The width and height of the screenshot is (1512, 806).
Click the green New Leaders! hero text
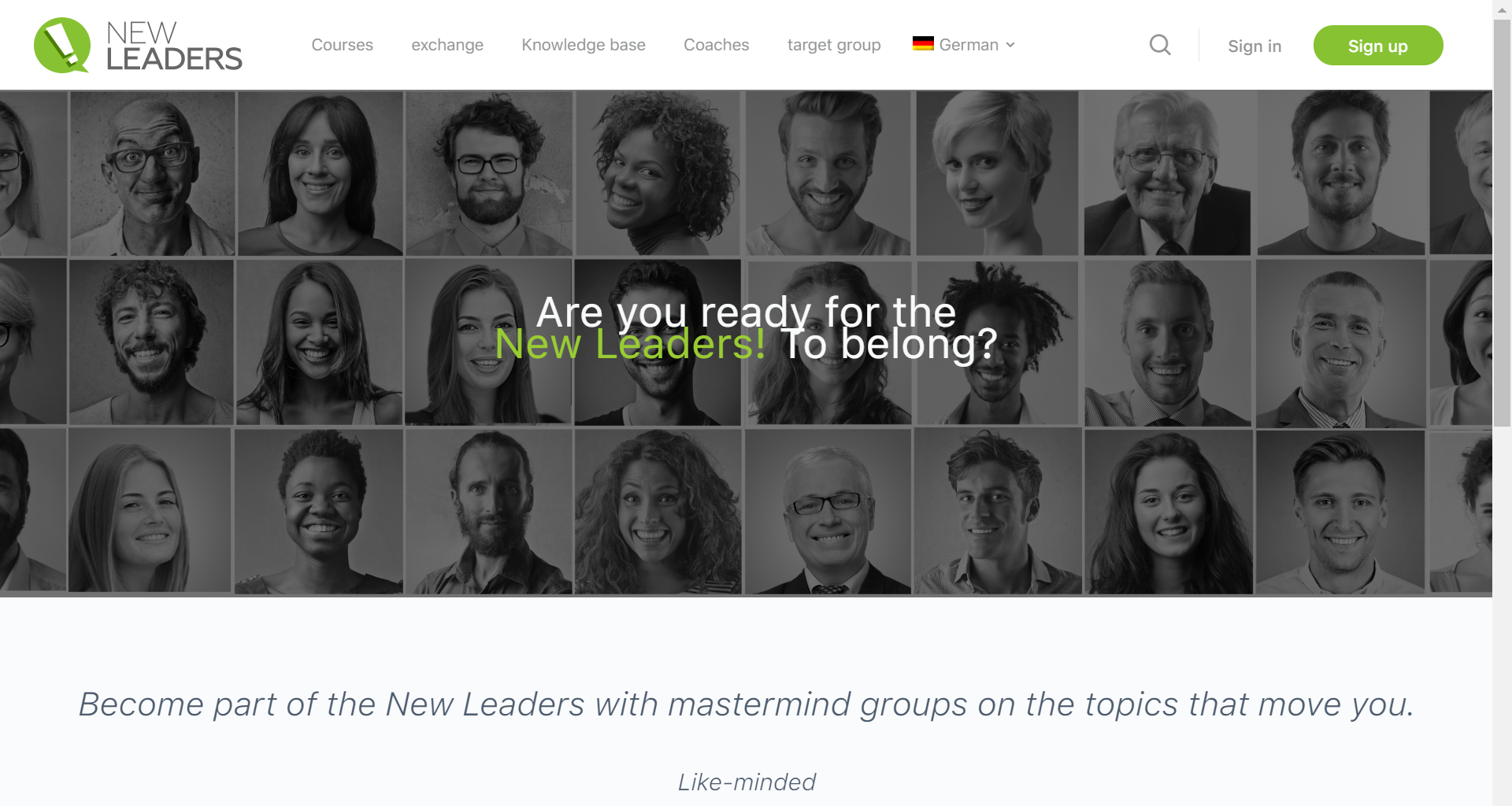point(630,344)
